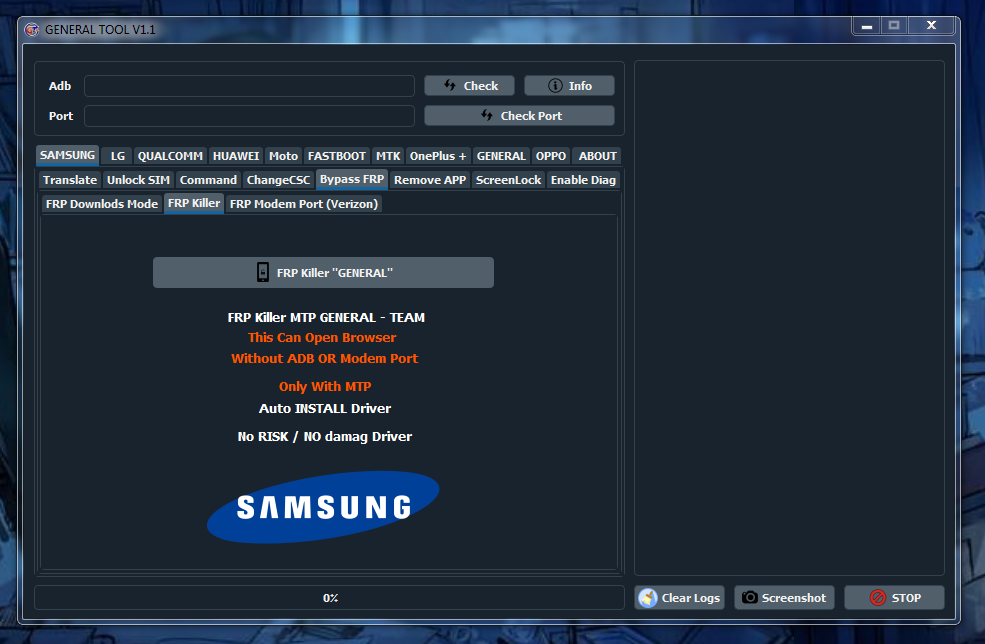Select the GENERAL tab
This screenshot has width=985, height=644.
coord(501,156)
